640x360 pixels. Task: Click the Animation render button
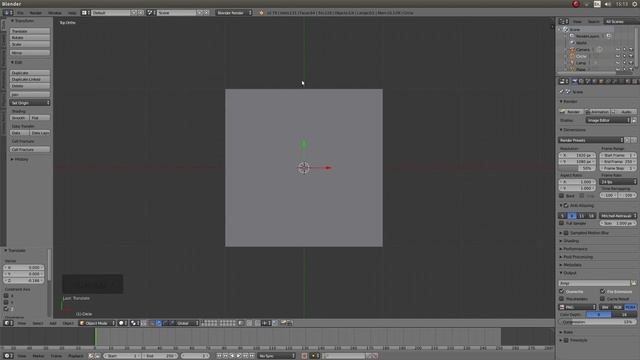point(597,111)
